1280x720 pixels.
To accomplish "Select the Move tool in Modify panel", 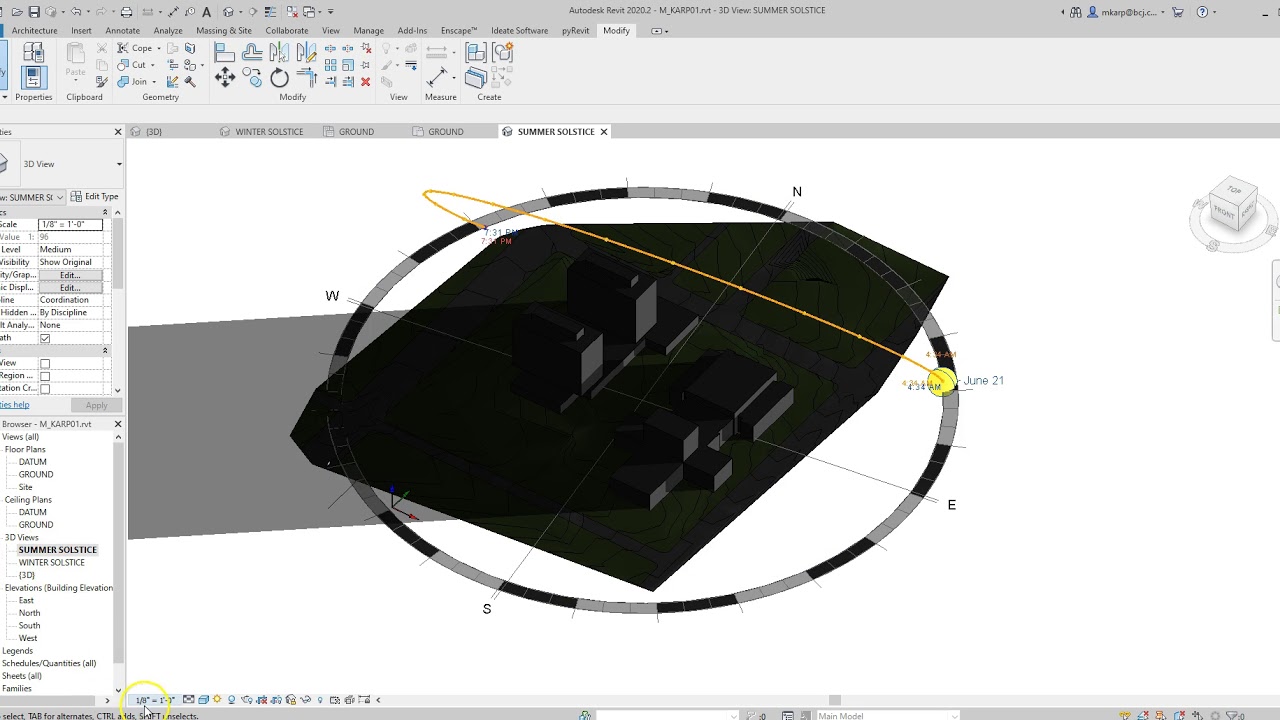I will [225, 79].
